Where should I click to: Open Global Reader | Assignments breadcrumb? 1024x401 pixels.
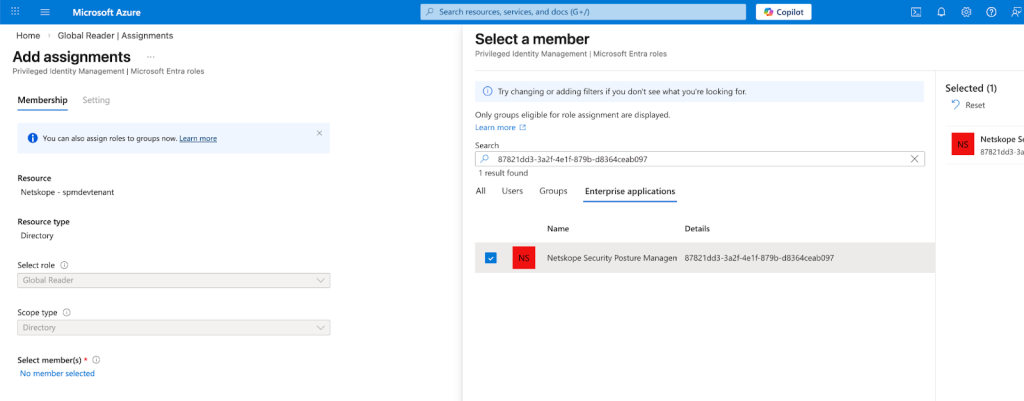116,35
